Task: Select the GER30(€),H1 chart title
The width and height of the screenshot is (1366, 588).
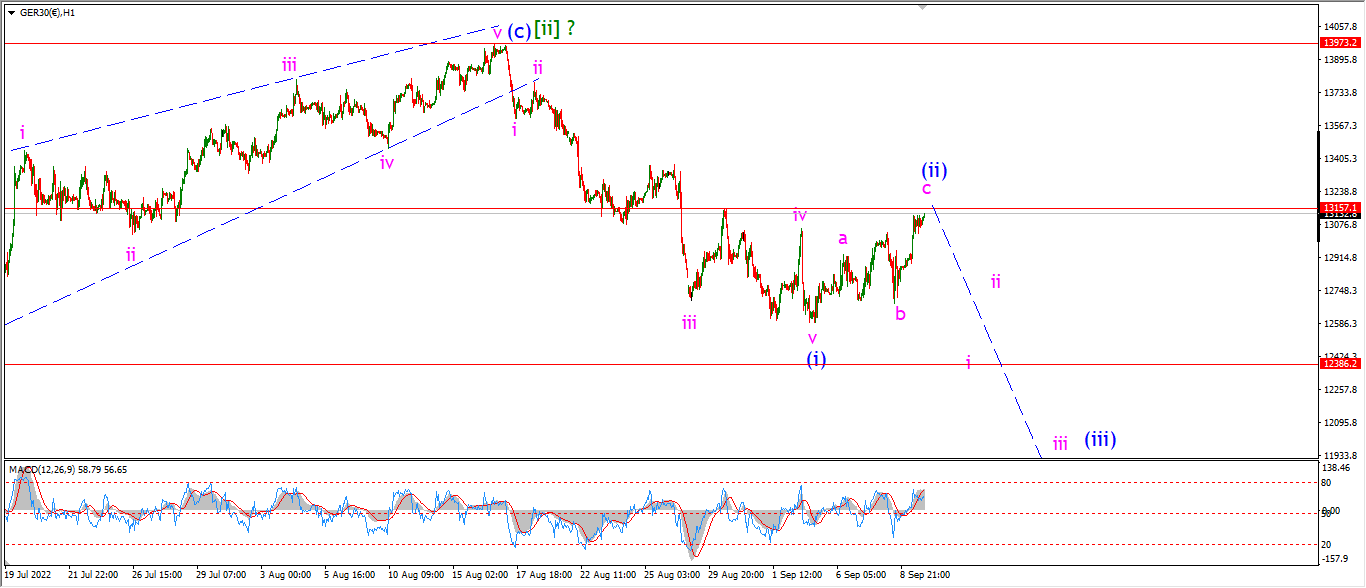Action: (x=50, y=12)
